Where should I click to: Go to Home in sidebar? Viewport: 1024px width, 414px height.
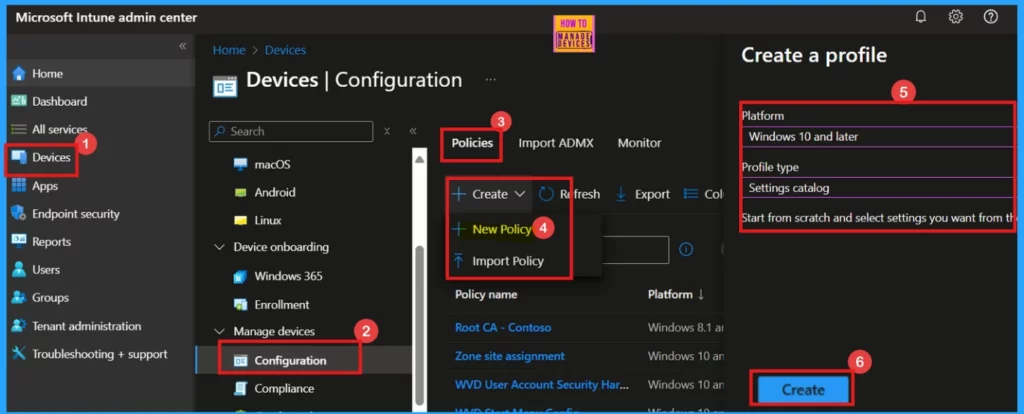[x=47, y=74]
